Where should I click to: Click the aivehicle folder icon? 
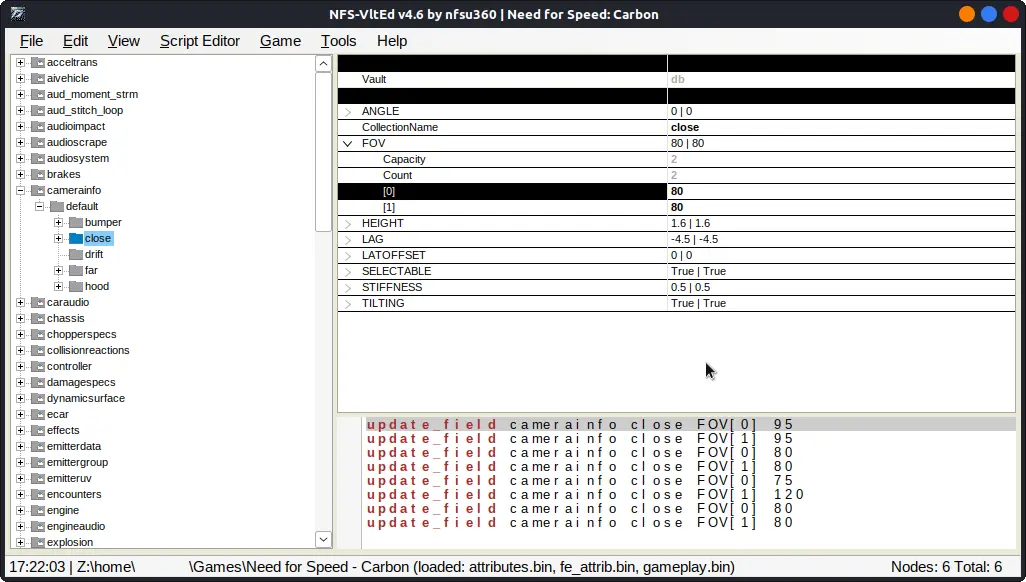pos(38,78)
